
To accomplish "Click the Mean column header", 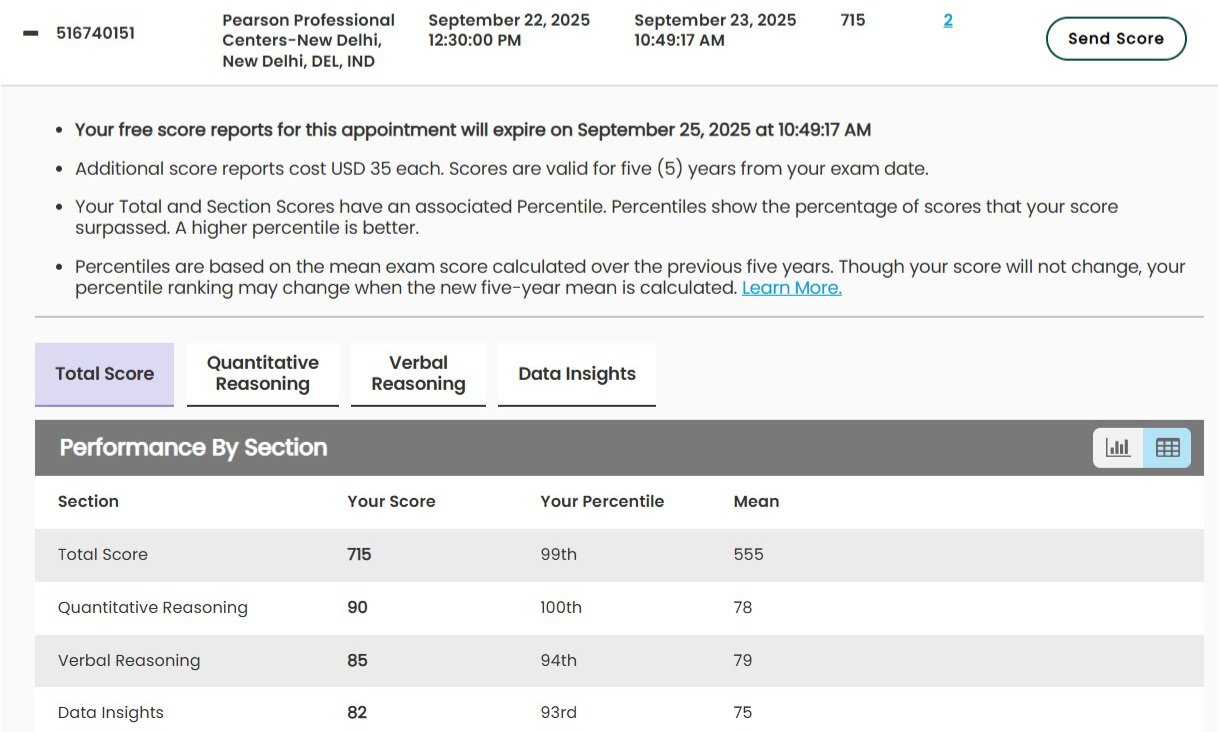I will [756, 502].
